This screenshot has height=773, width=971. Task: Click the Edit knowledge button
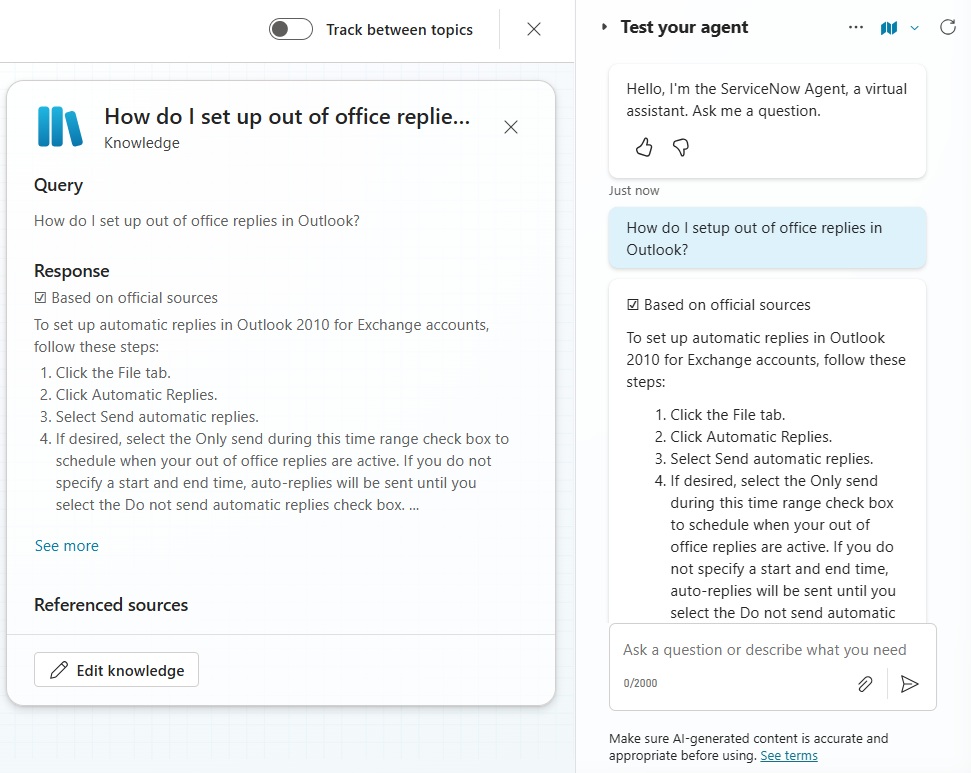116,670
